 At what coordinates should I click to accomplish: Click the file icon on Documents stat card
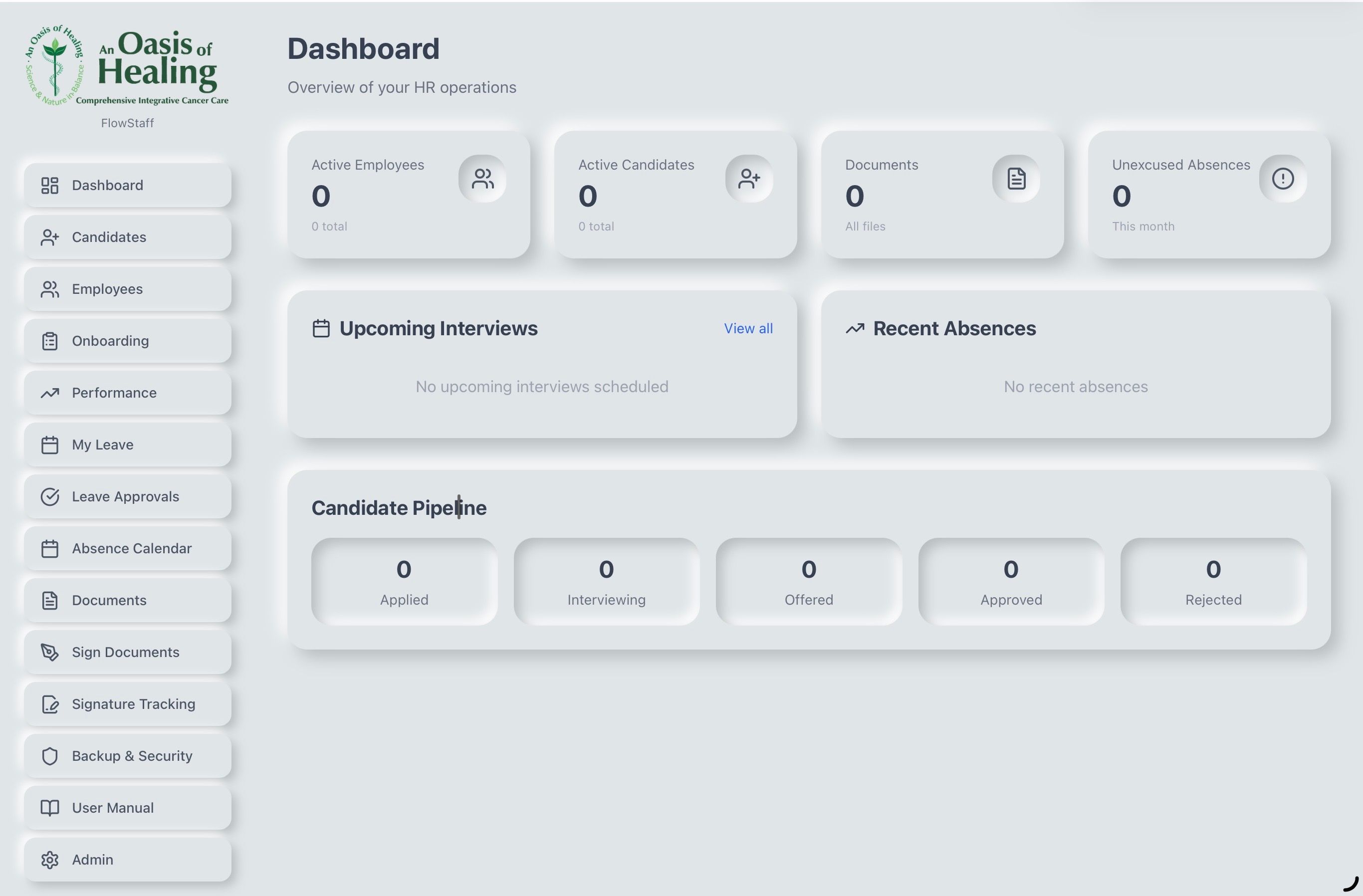[1016, 179]
